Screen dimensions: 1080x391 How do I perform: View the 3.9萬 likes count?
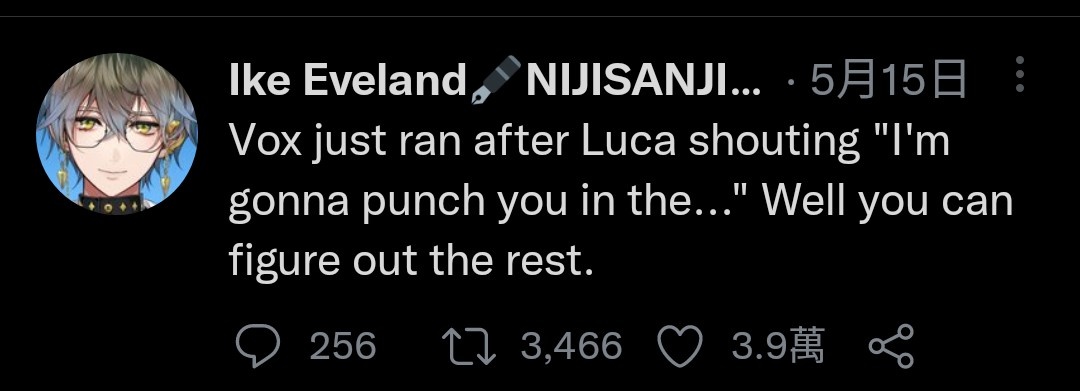tap(778, 346)
